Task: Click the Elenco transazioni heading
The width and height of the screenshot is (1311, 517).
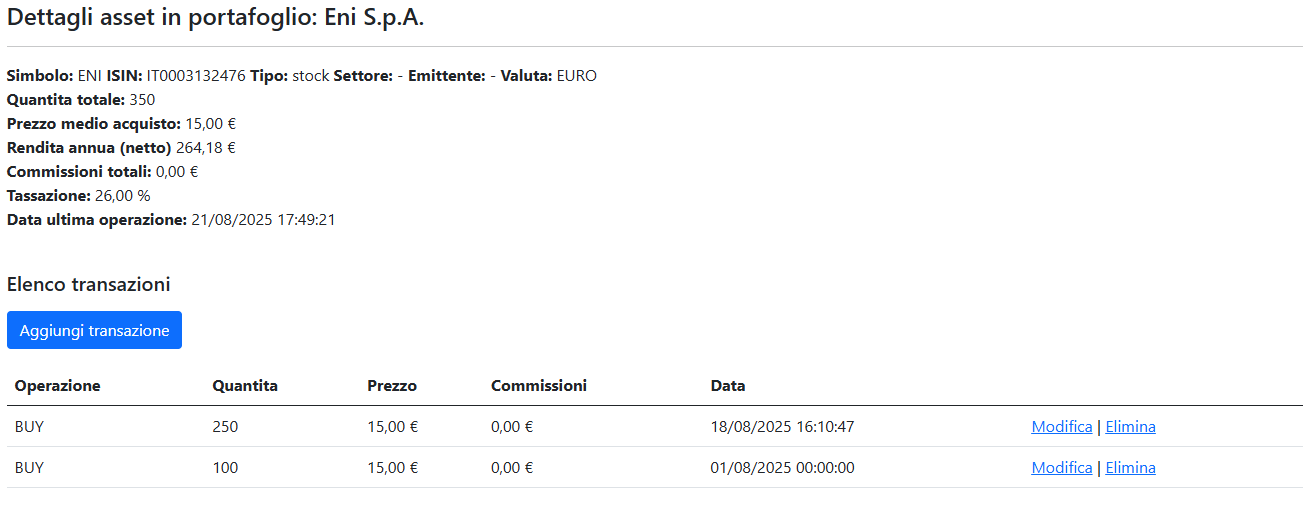Action: (88, 285)
